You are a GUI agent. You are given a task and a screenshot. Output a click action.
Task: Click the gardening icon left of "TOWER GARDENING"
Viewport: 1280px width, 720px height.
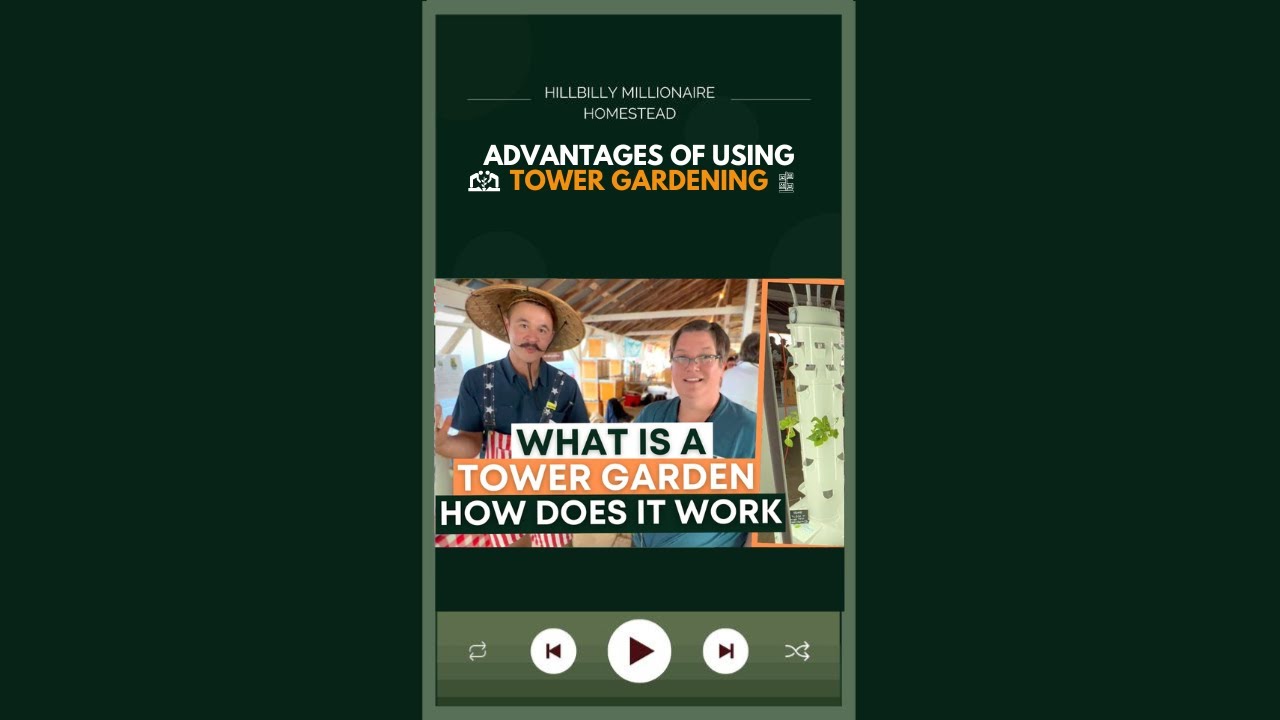(484, 181)
